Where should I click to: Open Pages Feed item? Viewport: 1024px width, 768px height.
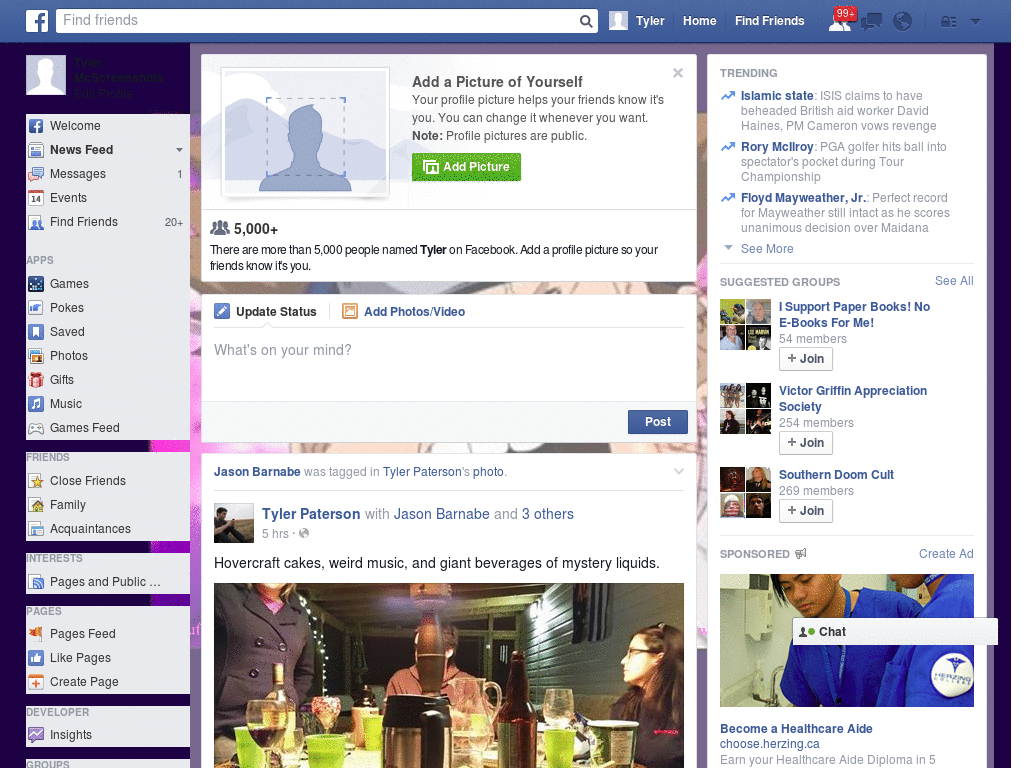point(108,633)
